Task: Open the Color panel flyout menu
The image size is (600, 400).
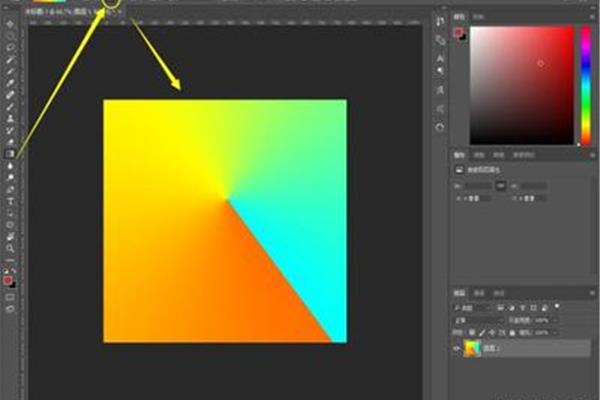Action: tap(592, 16)
